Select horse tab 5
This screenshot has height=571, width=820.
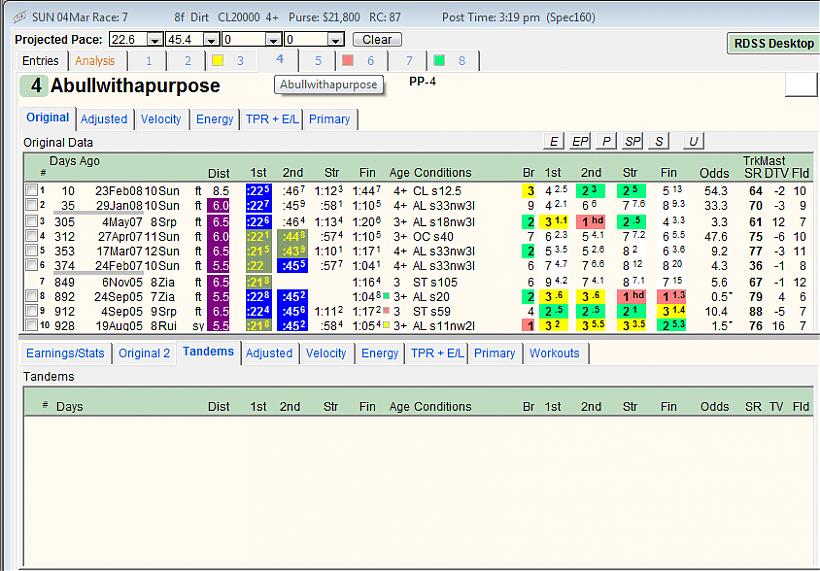coord(318,61)
